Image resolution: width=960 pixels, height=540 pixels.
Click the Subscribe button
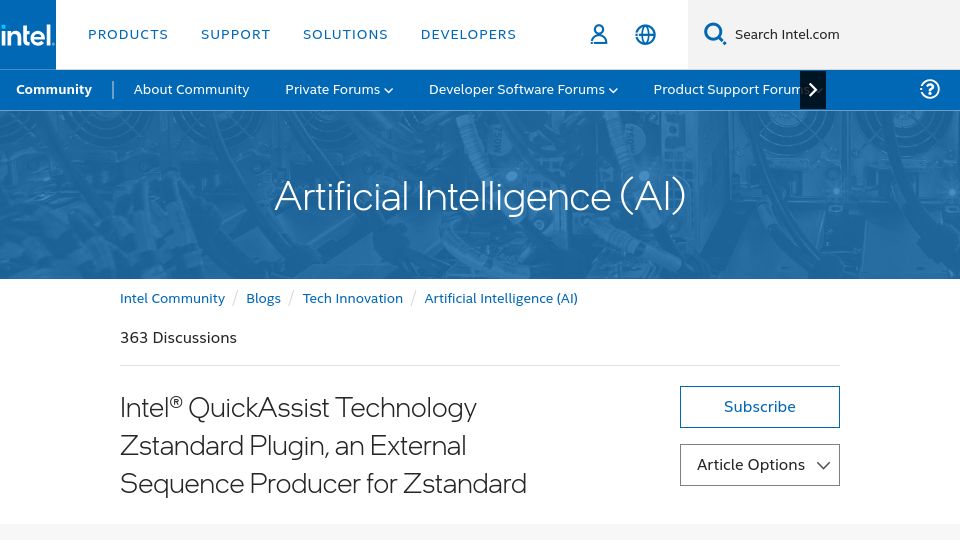760,407
